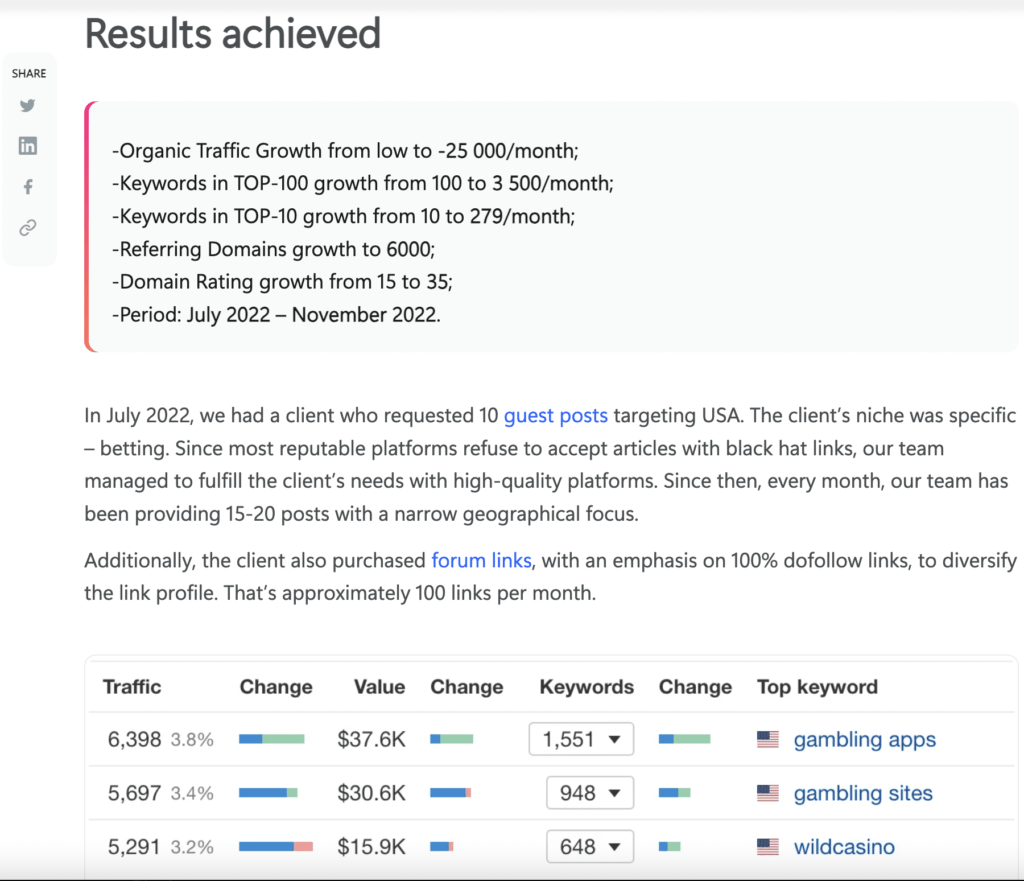
Task: Open the gambling apps keyword link
Action: click(x=864, y=740)
